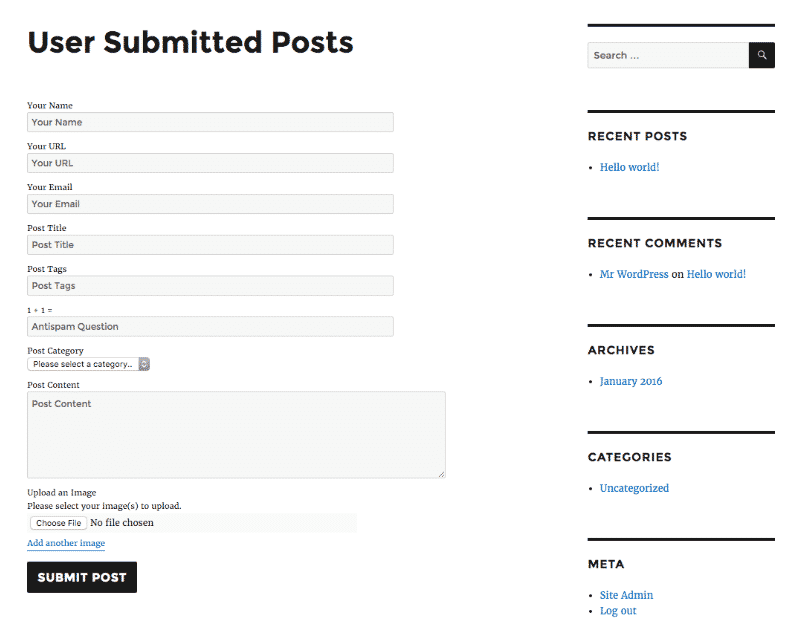787x619 pixels.
Task: Open the Post Category dropdown
Action: tap(88, 364)
